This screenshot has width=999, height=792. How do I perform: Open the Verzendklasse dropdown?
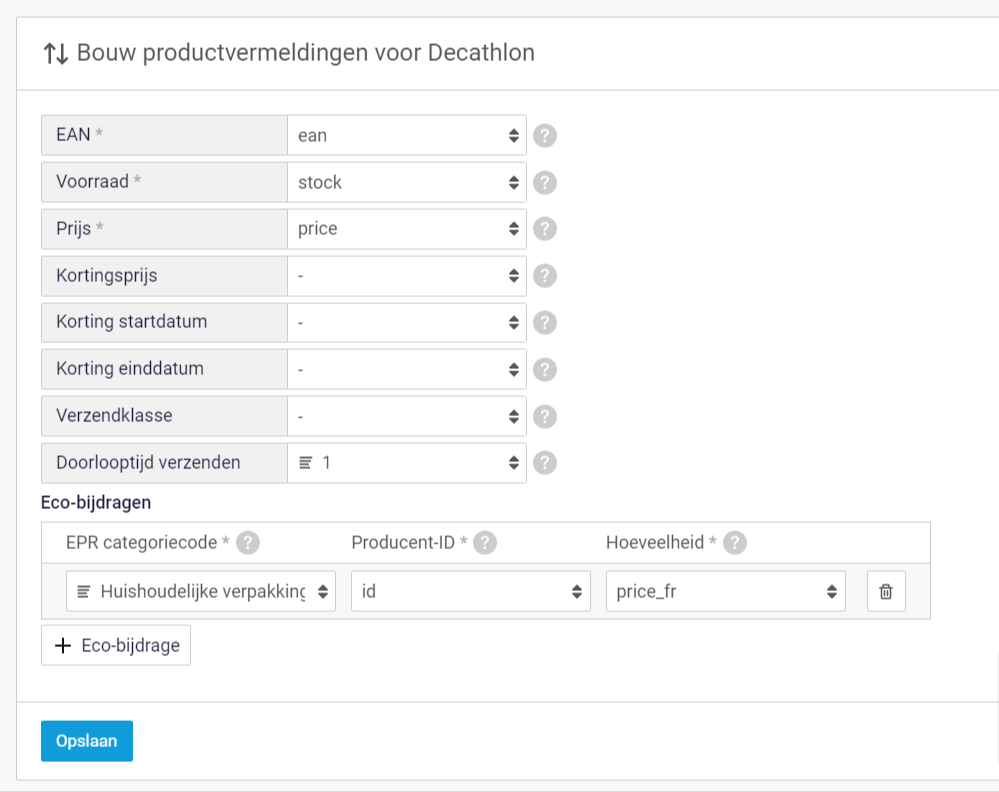point(406,416)
